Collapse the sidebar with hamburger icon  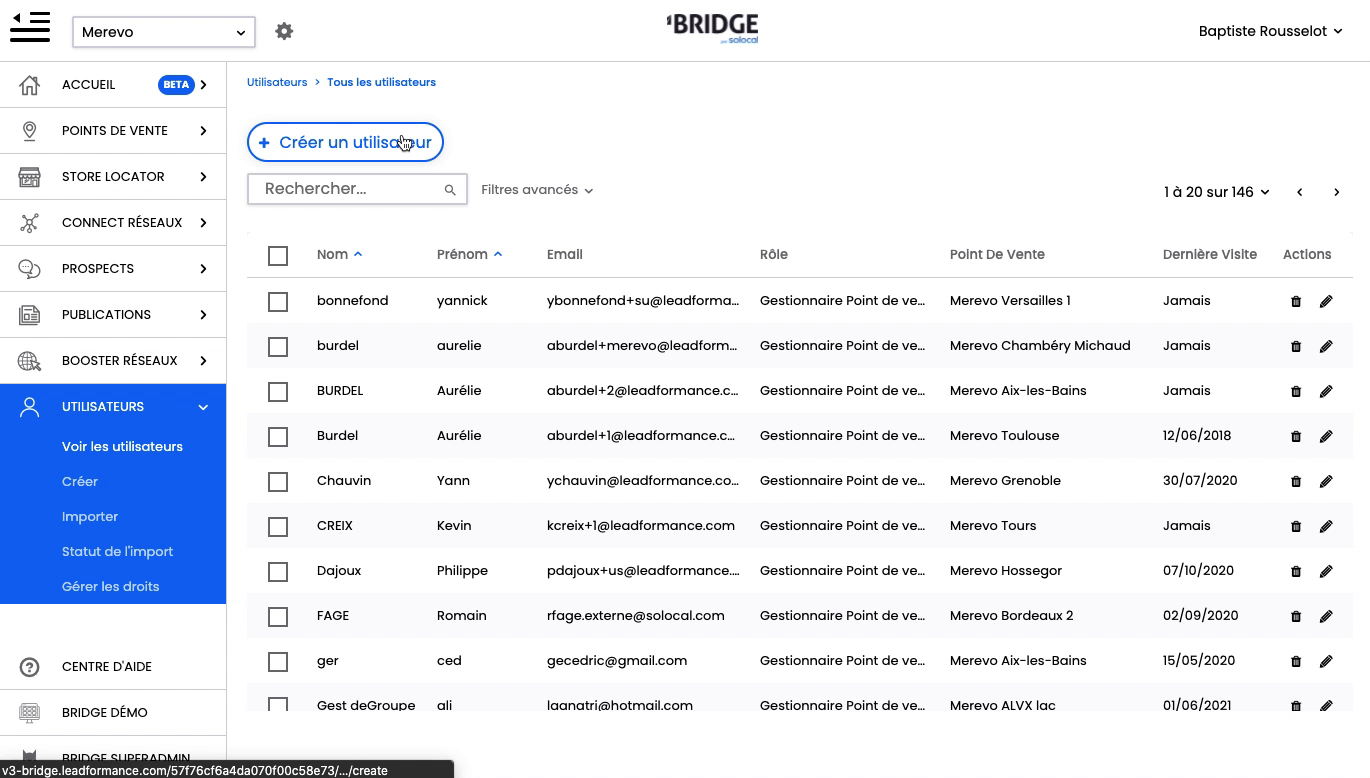point(30,27)
